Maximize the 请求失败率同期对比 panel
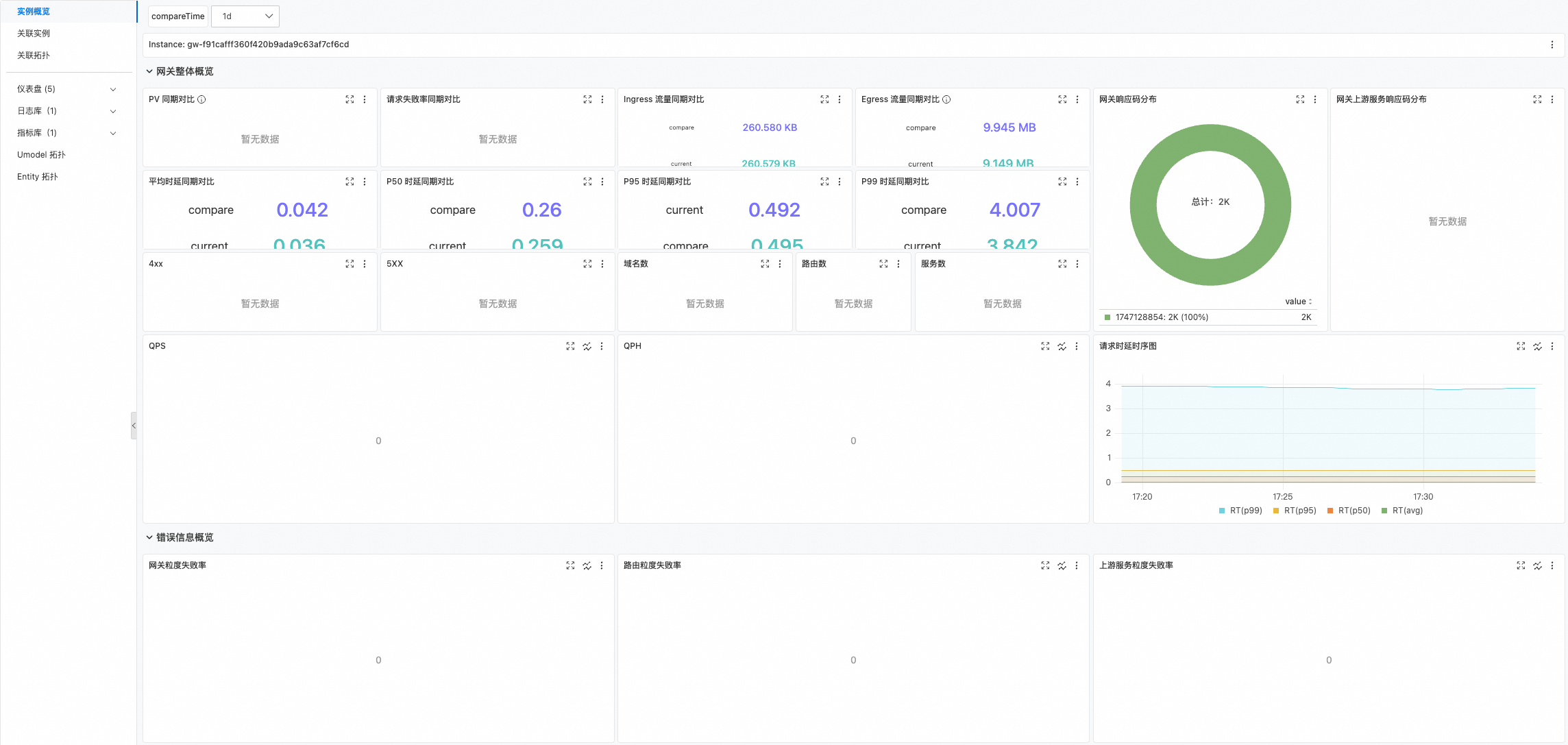Screen dimensions: 1568x745 click(x=587, y=99)
